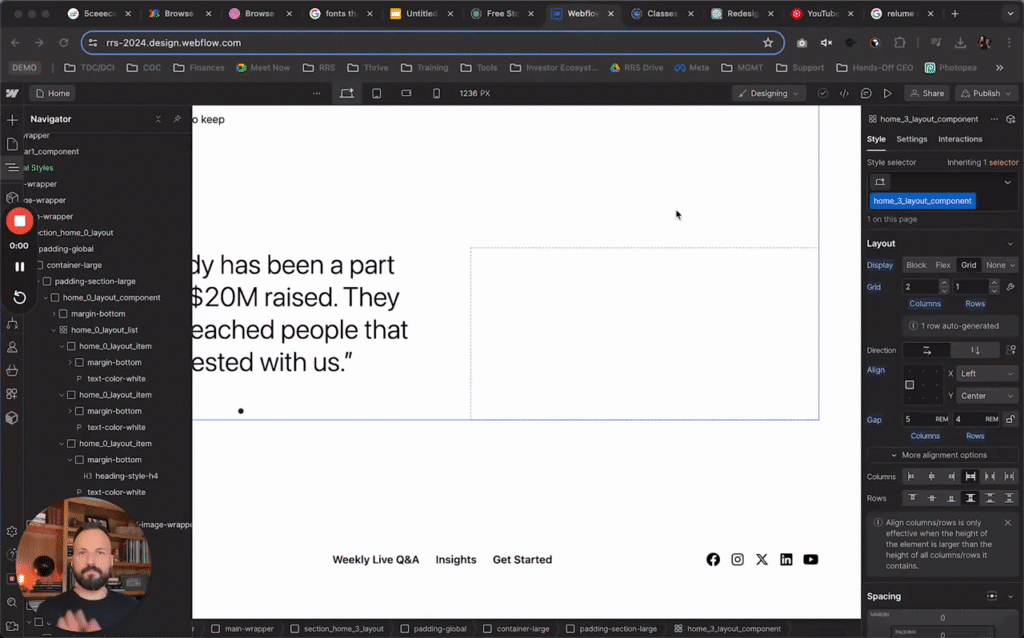Expand the Style selector dropdown
1024x638 pixels.
(x=1006, y=182)
